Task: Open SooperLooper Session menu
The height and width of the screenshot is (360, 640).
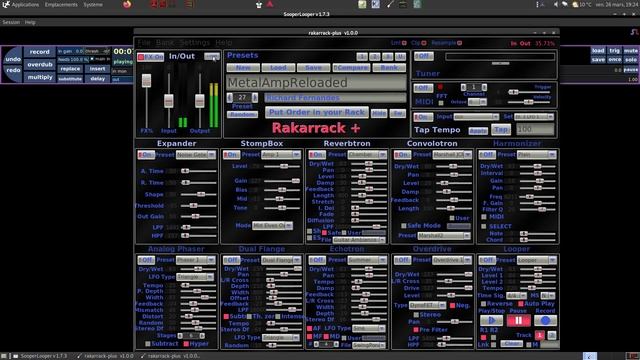Action: pos(11,22)
